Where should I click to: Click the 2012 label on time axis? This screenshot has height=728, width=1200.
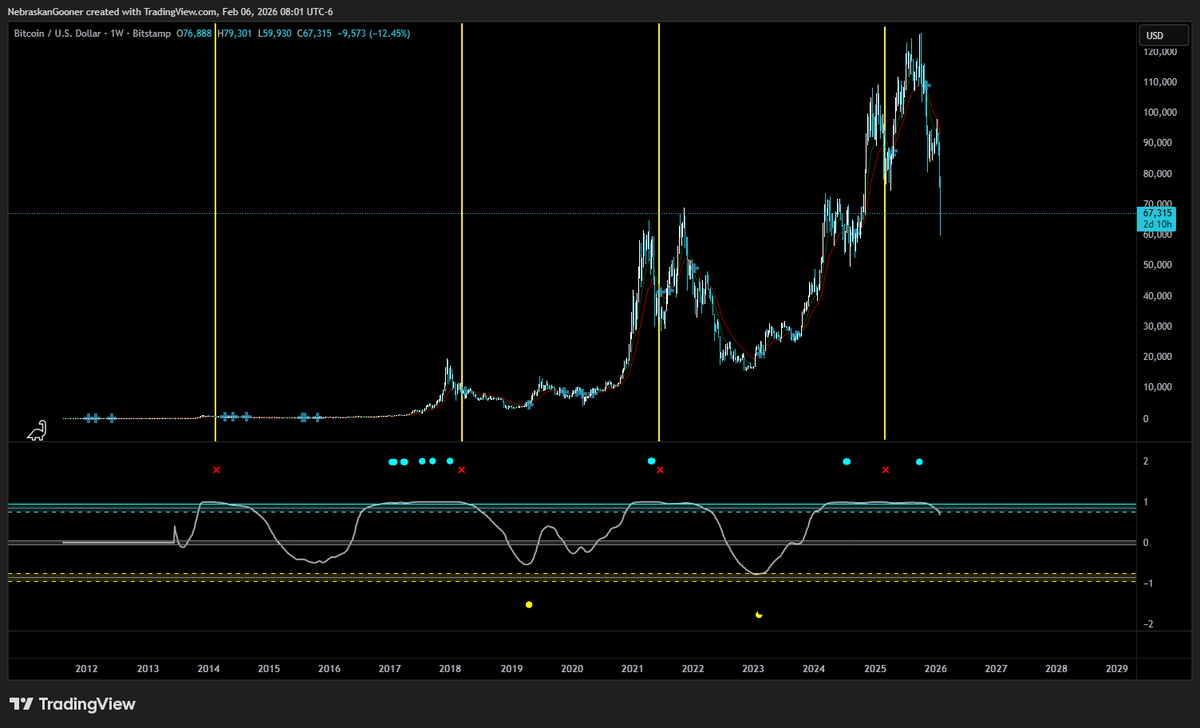tap(87, 669)
